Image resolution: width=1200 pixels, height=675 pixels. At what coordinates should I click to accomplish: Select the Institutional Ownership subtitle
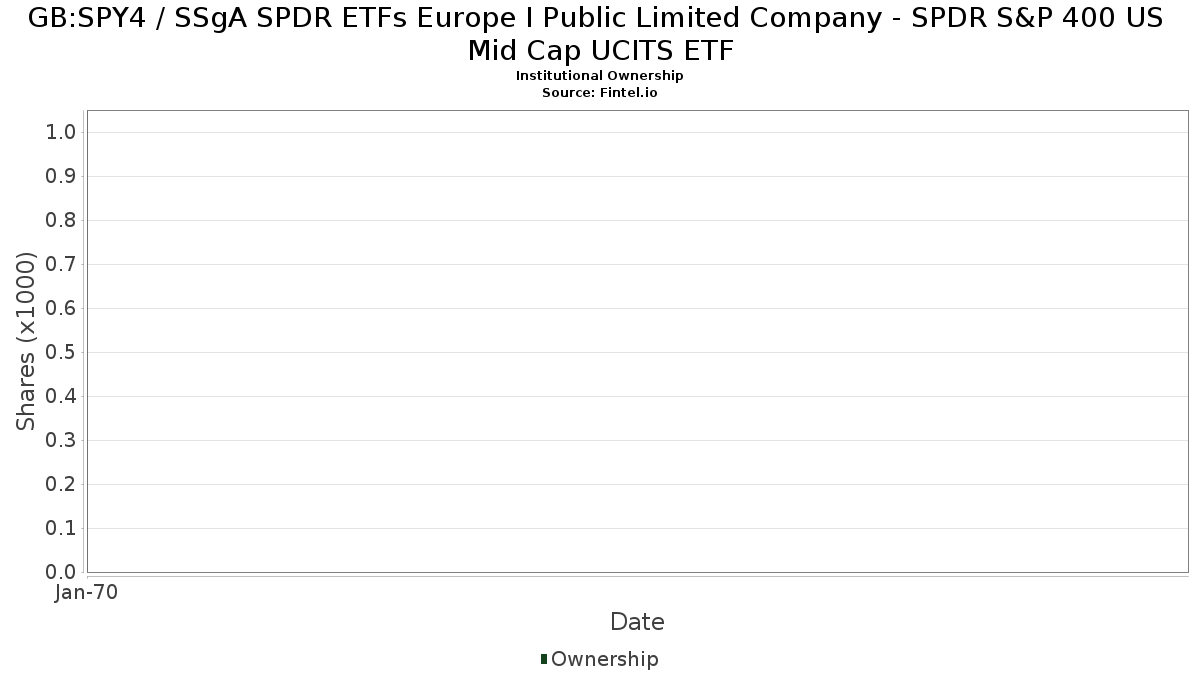point(599,76)
